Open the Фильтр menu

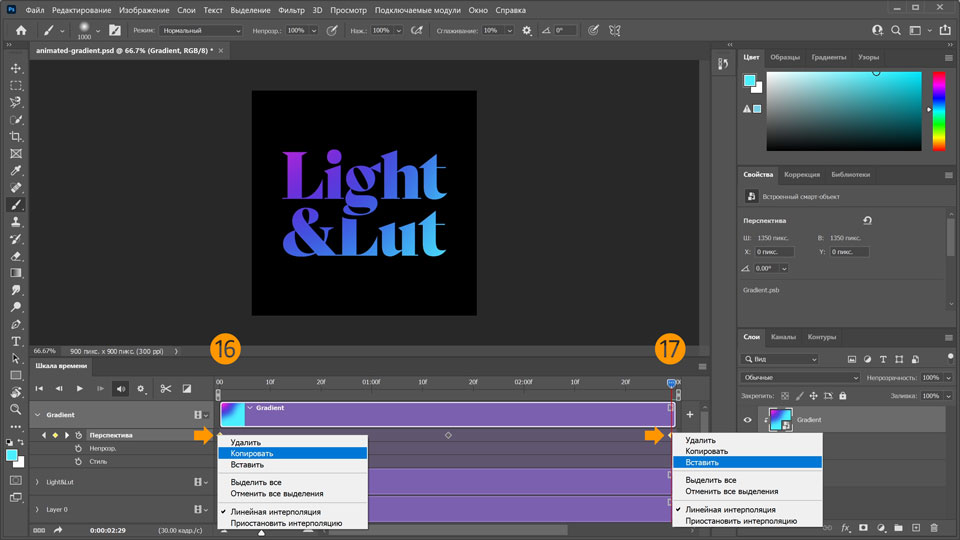coord(292,10)
